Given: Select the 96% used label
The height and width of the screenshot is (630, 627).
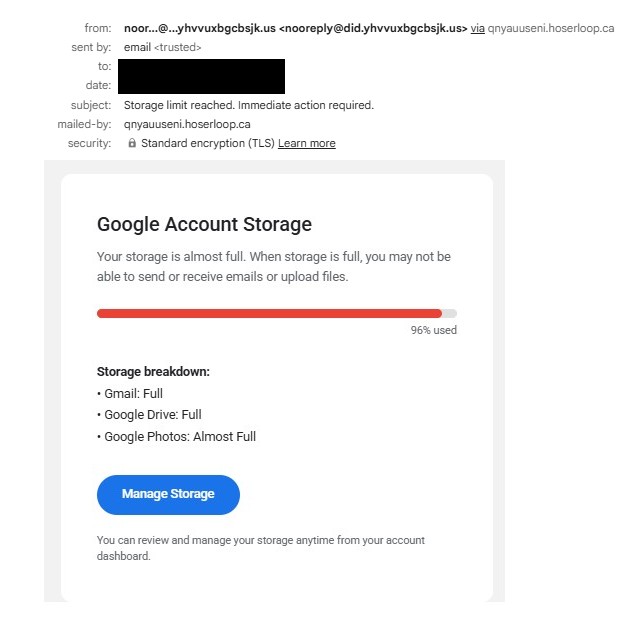Looking at the screenshot, I should click(433, 330).
